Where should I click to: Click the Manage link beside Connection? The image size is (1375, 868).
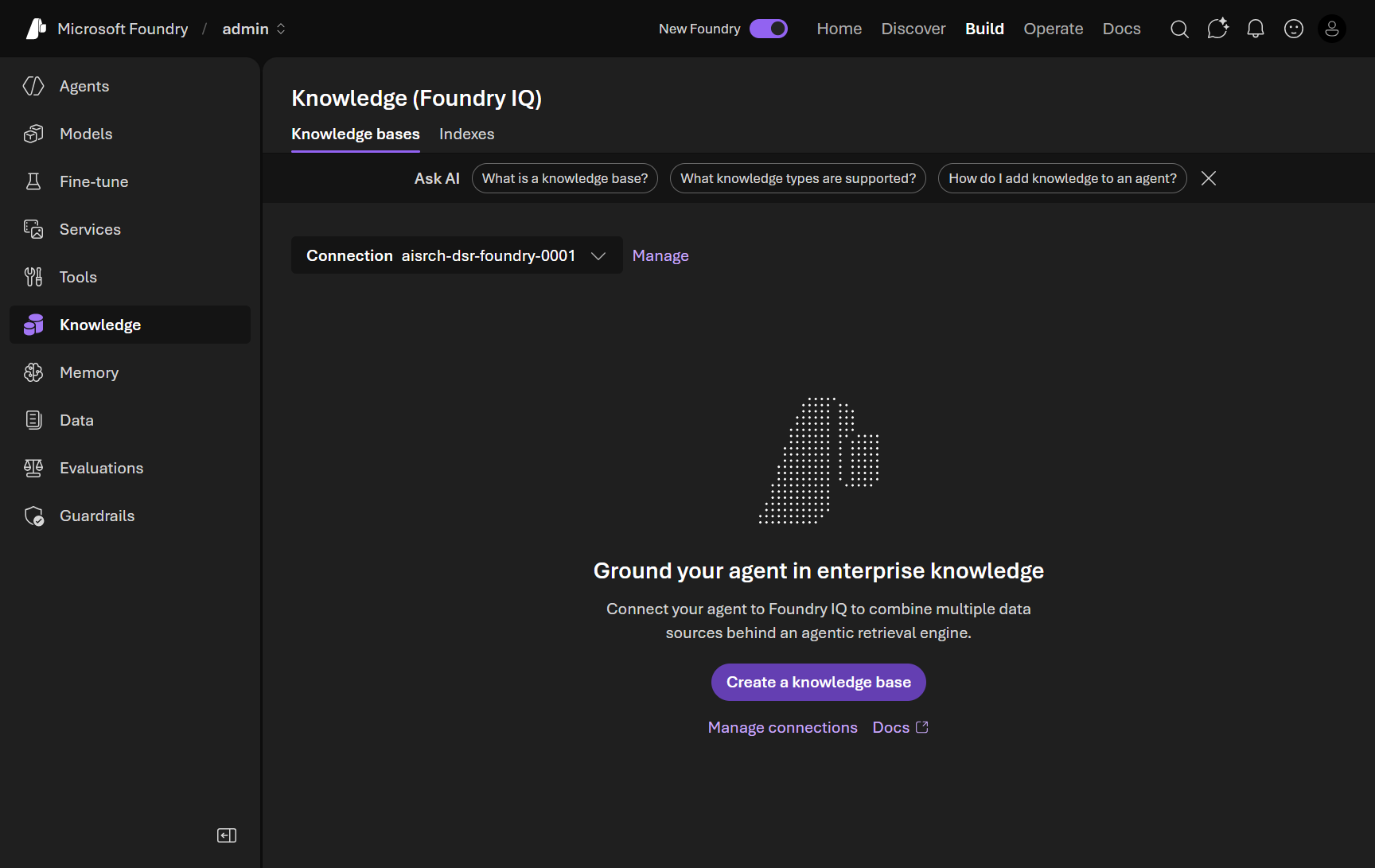(x=660, y=255)
